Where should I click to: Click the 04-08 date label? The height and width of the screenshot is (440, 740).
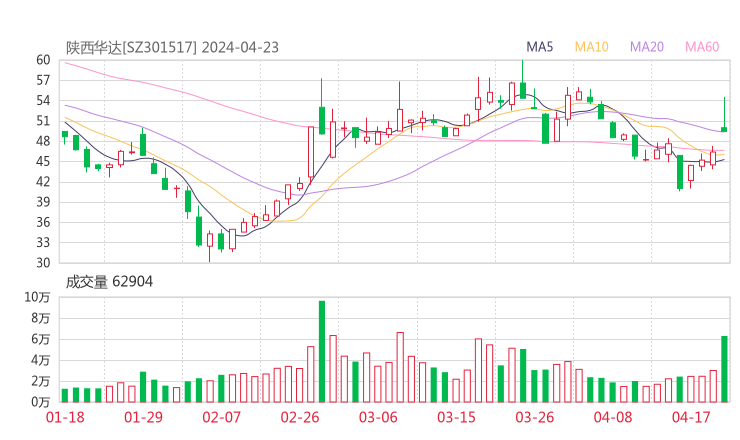pyautogui.click(x=613, y=417)
